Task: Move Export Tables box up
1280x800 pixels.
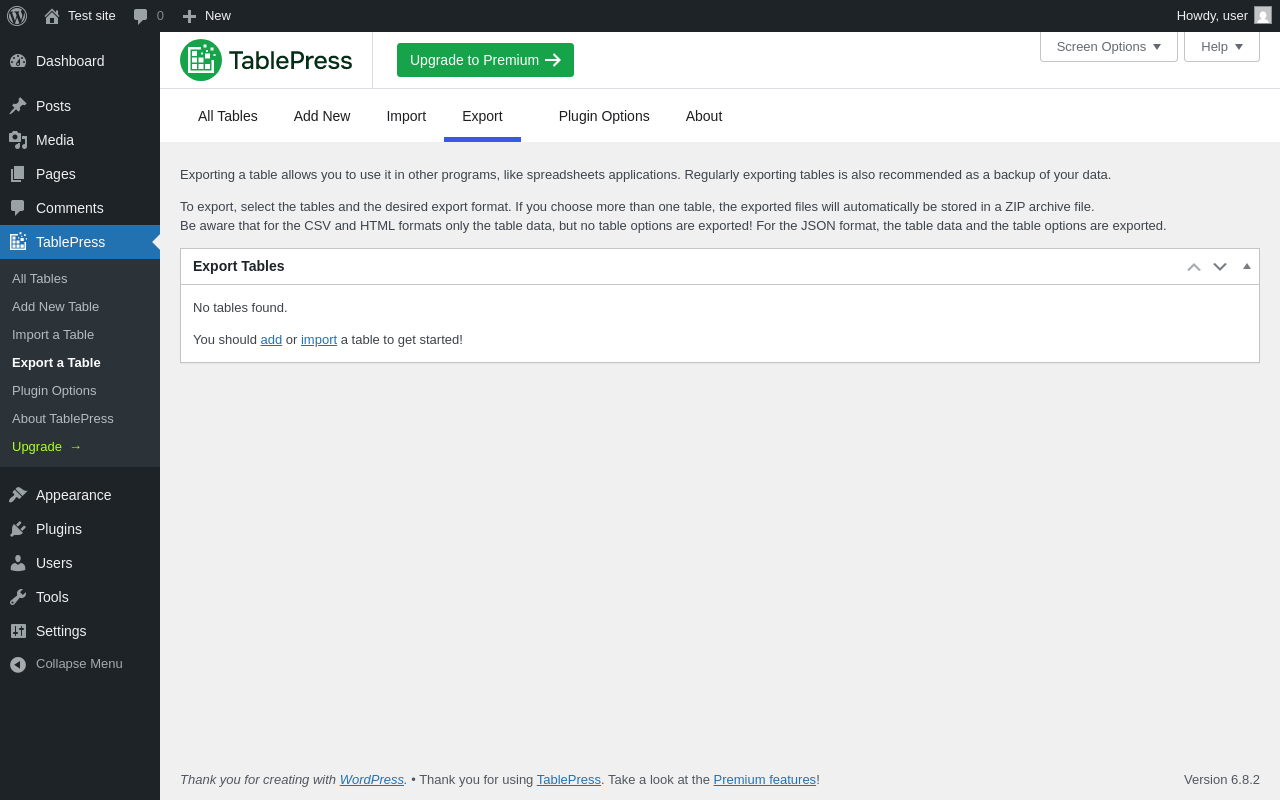Action: (x=1194, y=267)
